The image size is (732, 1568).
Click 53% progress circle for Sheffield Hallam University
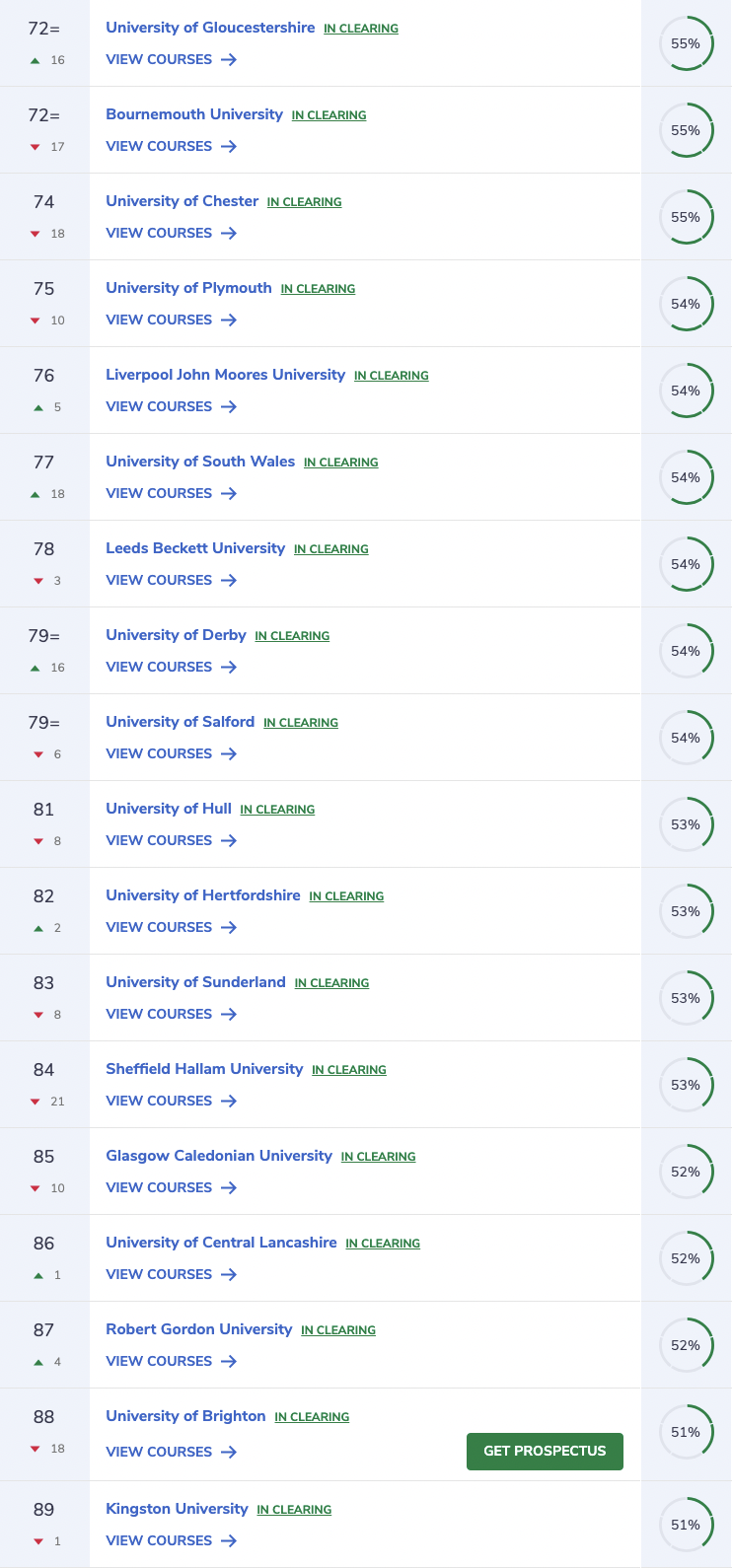(x=686, y=1085)
